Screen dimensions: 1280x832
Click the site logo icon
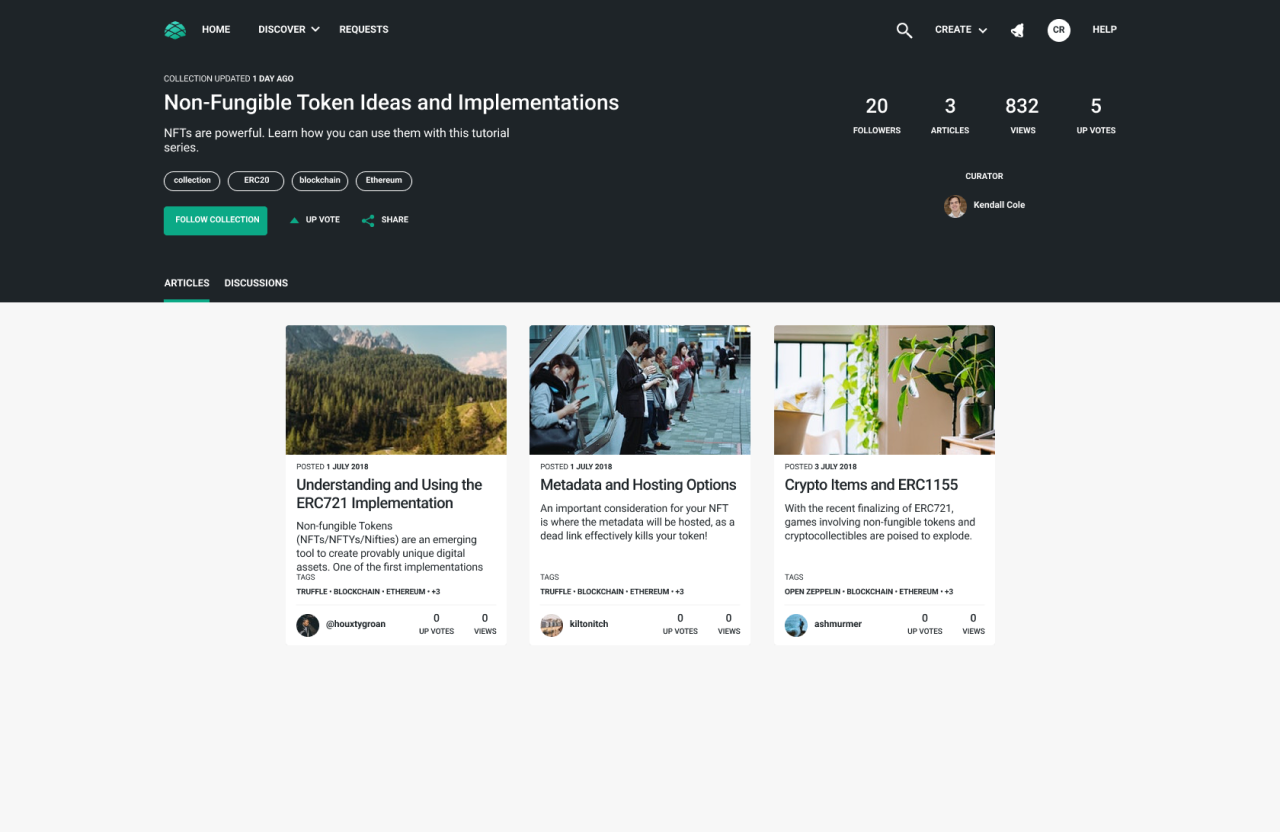pyautogui.click(x=175, y=30)
